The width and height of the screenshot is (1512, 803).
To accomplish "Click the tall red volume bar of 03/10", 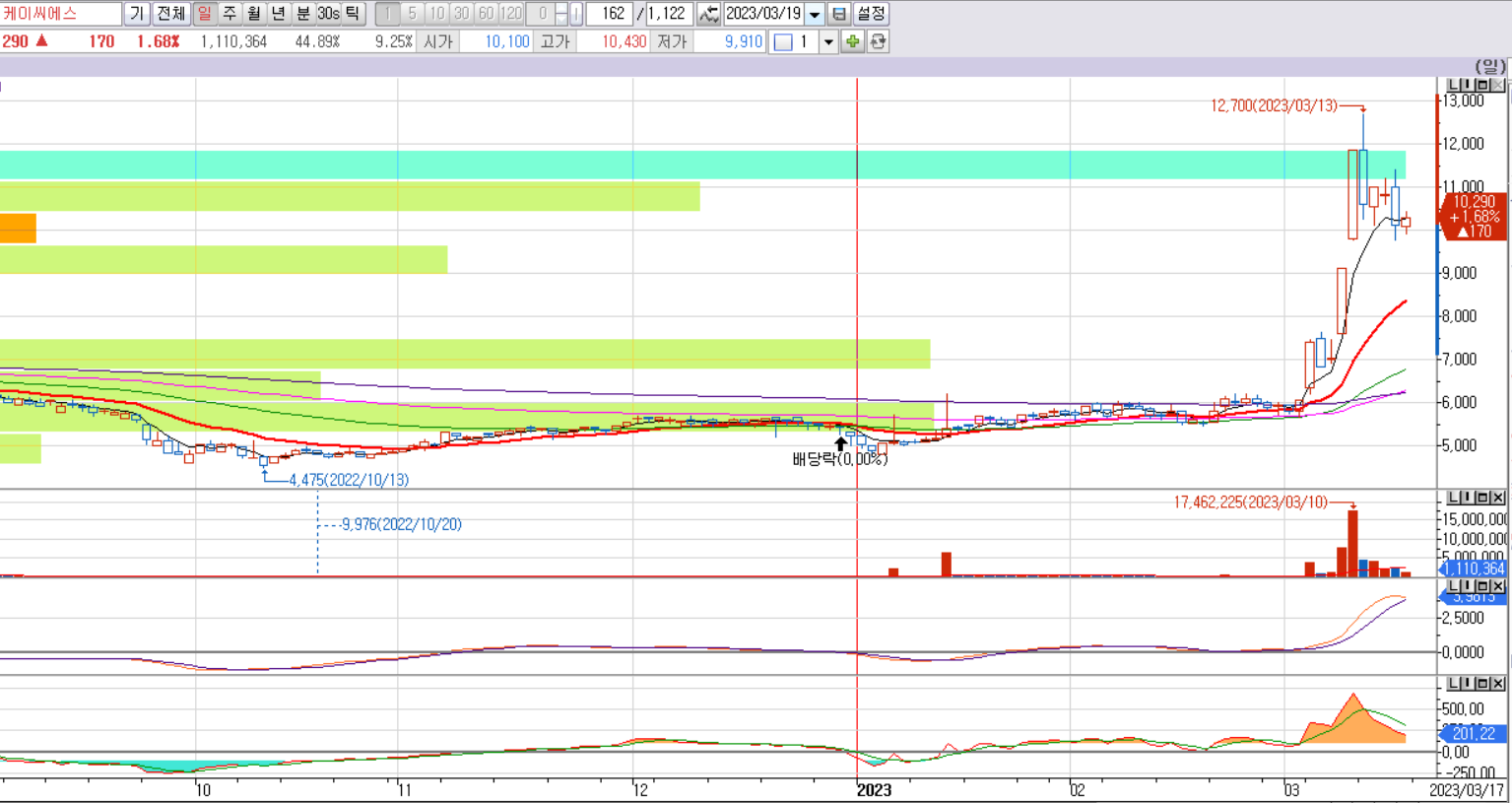I will tap(1353, 542).
